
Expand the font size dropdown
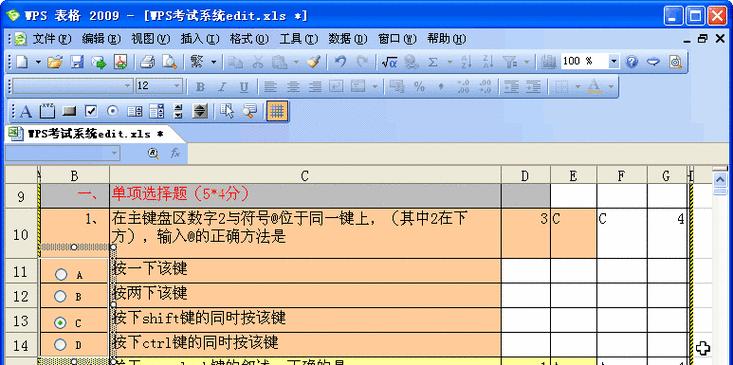[x=177, y=86]
